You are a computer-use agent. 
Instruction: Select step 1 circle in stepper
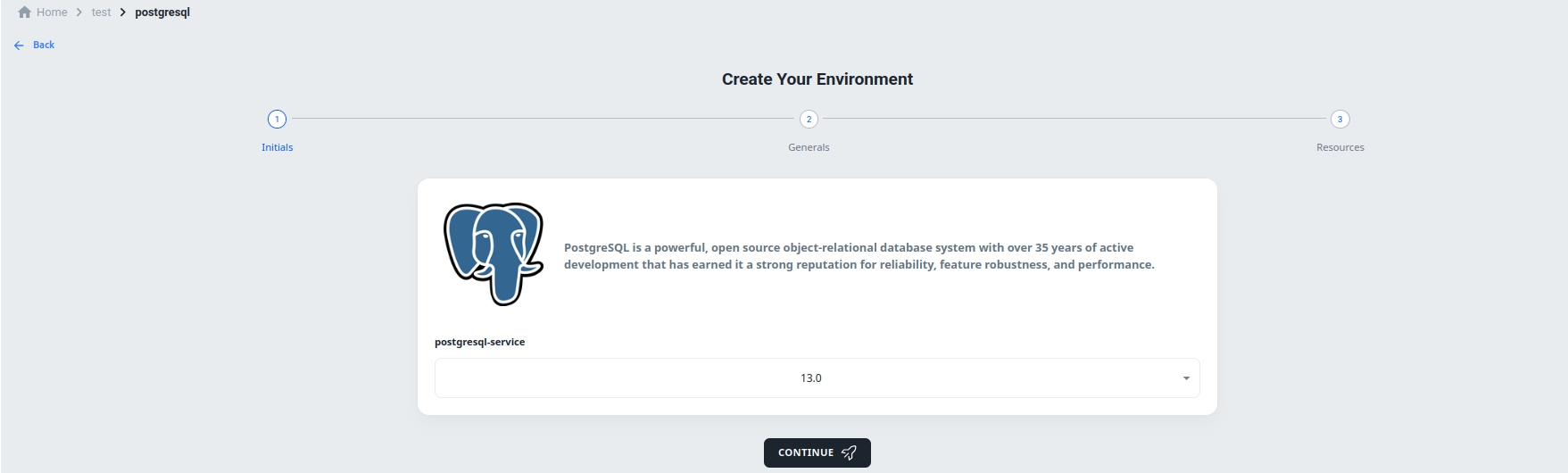pyautogui.click(x=277, y=119)
